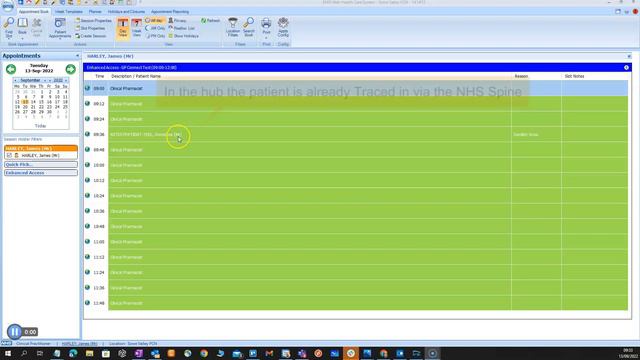This screenshot has width=640, height=360.
Task: Click the Slot Notes column header
Action: 574,76
